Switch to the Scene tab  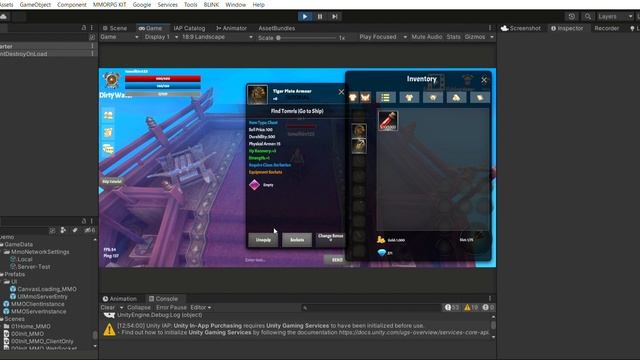[115, 28]
